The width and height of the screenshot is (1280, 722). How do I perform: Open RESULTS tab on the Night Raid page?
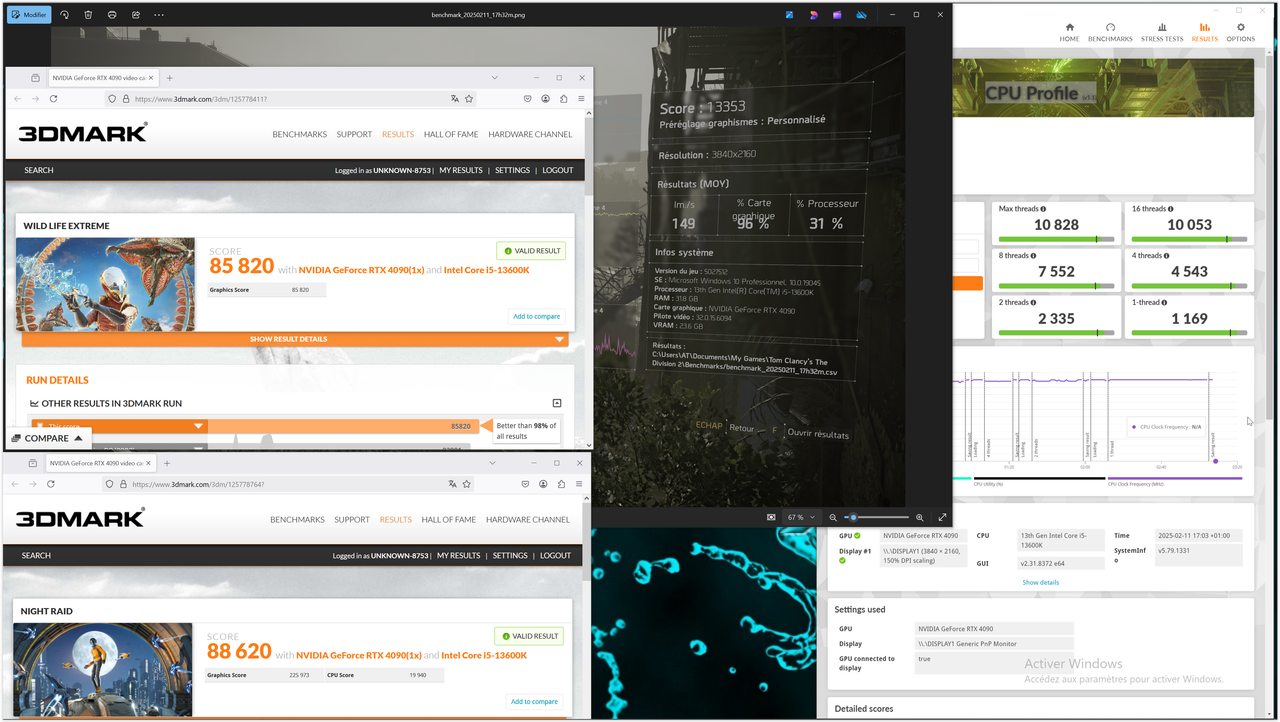(396, 519)
